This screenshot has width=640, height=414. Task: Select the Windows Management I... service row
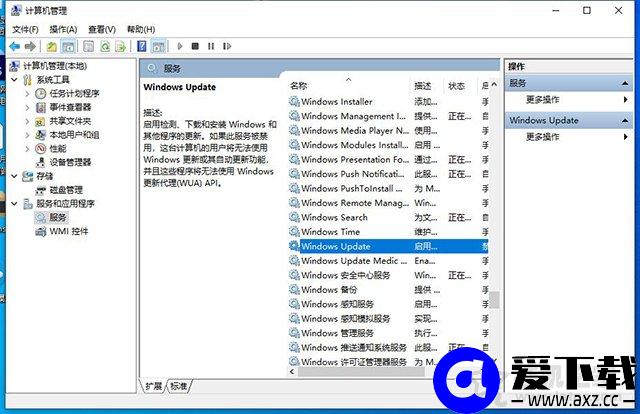click(x=388, y=116)
